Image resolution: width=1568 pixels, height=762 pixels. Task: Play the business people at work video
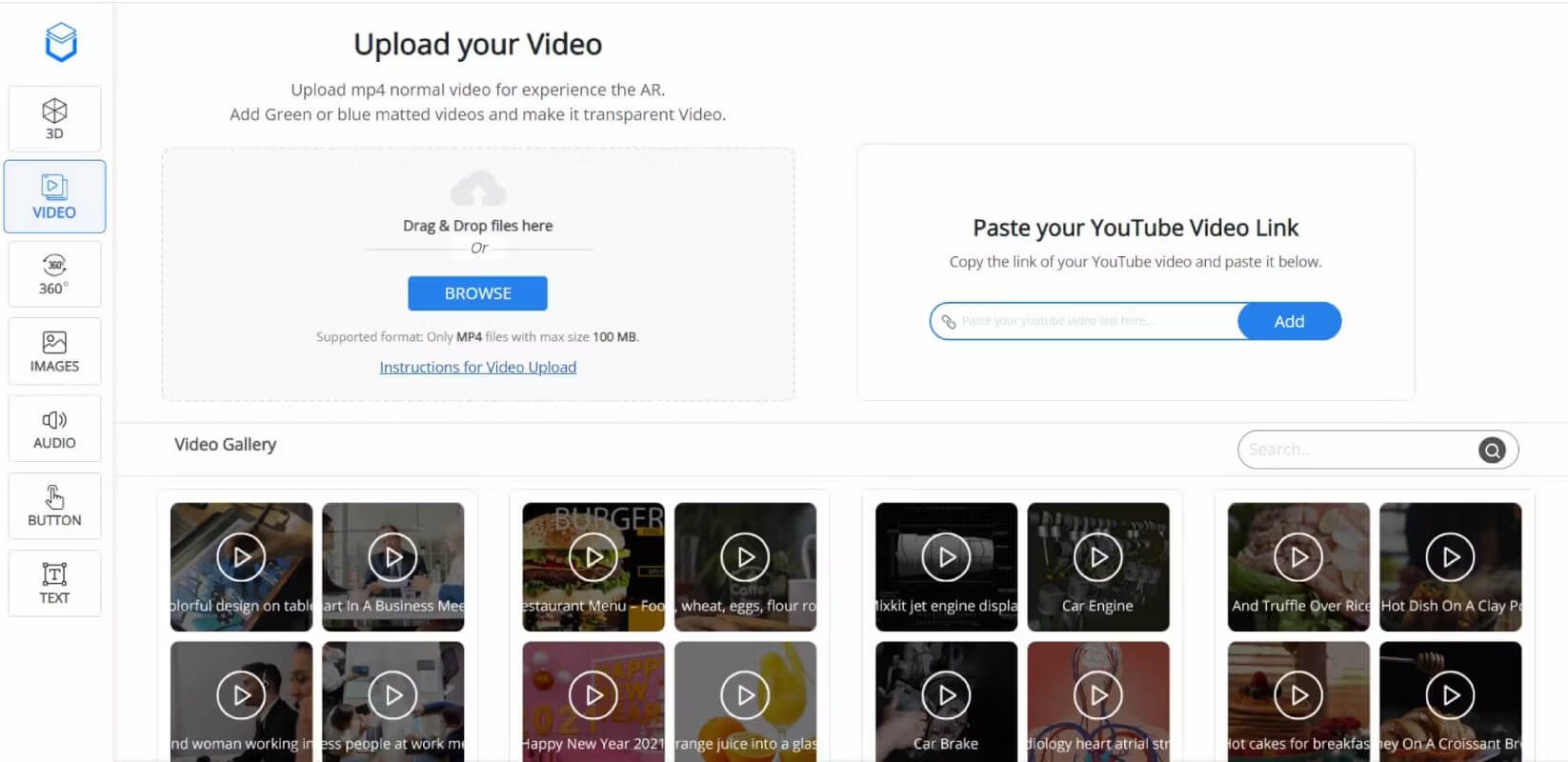tap(393, 695)
